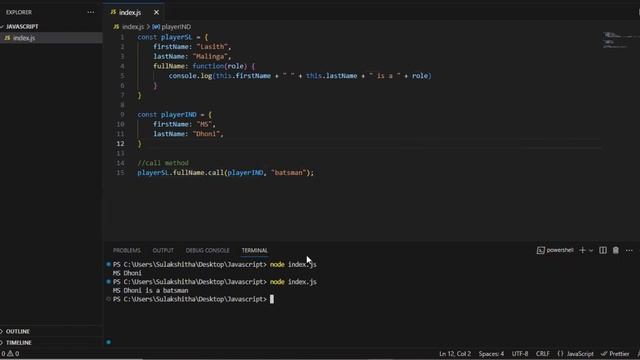The height and width of the screenshot is (360, 640).
Task: Change indentation via Spaces: 4
Action: coord(491,354)
